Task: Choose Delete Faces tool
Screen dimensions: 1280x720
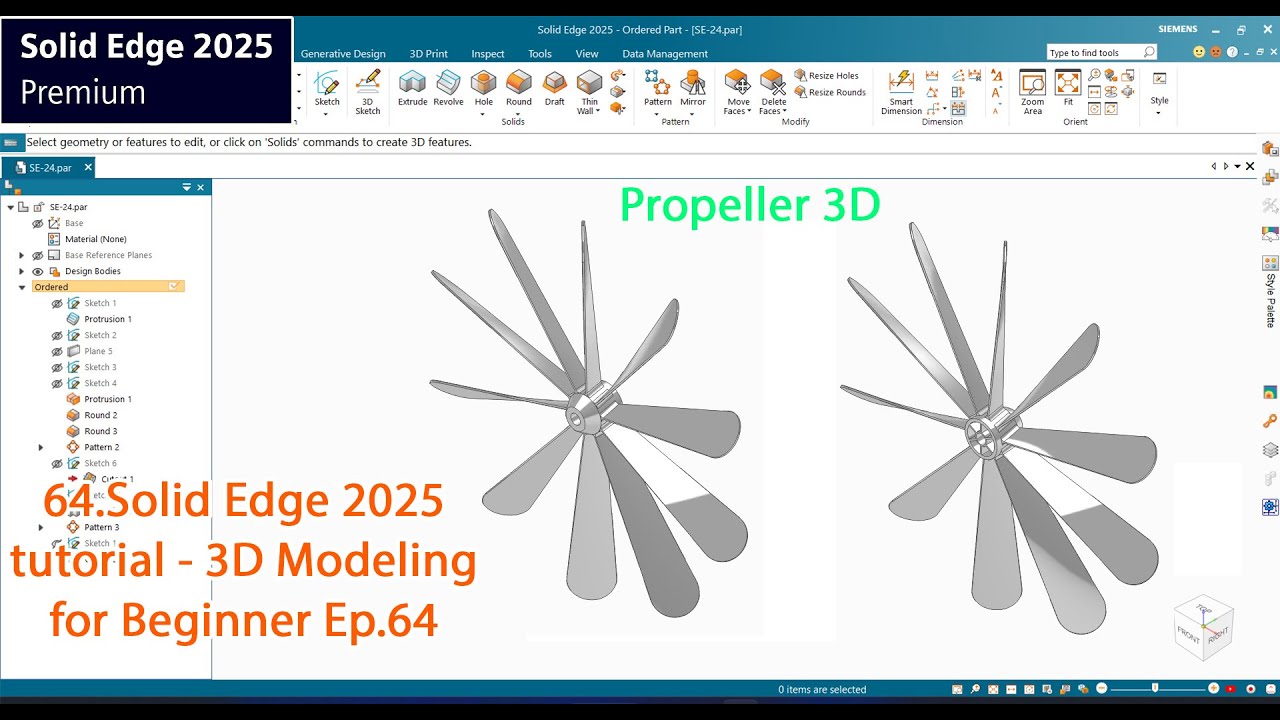Action: [x=773, y=91]
